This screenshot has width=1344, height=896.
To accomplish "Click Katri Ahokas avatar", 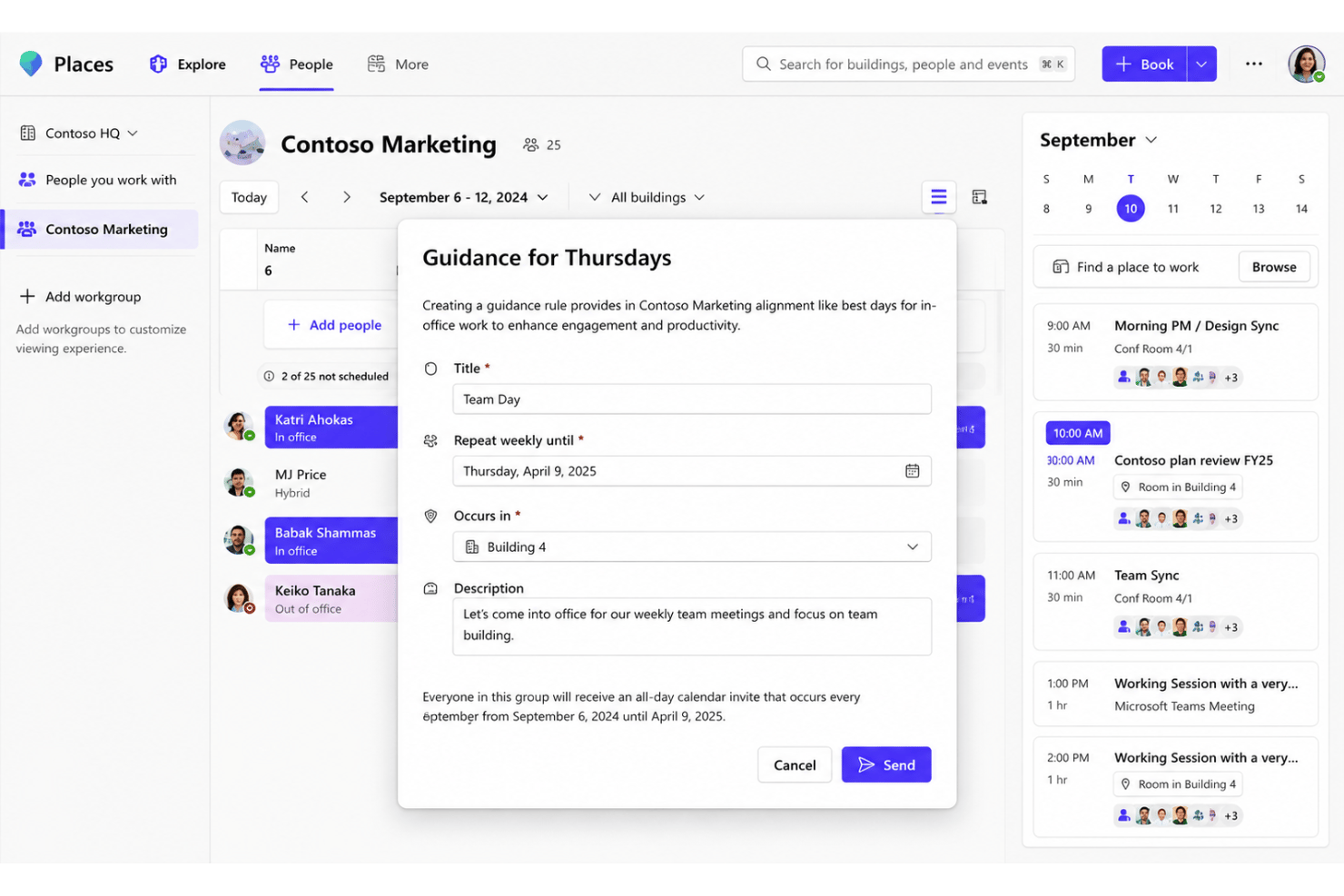I will (x=239, y=426).
